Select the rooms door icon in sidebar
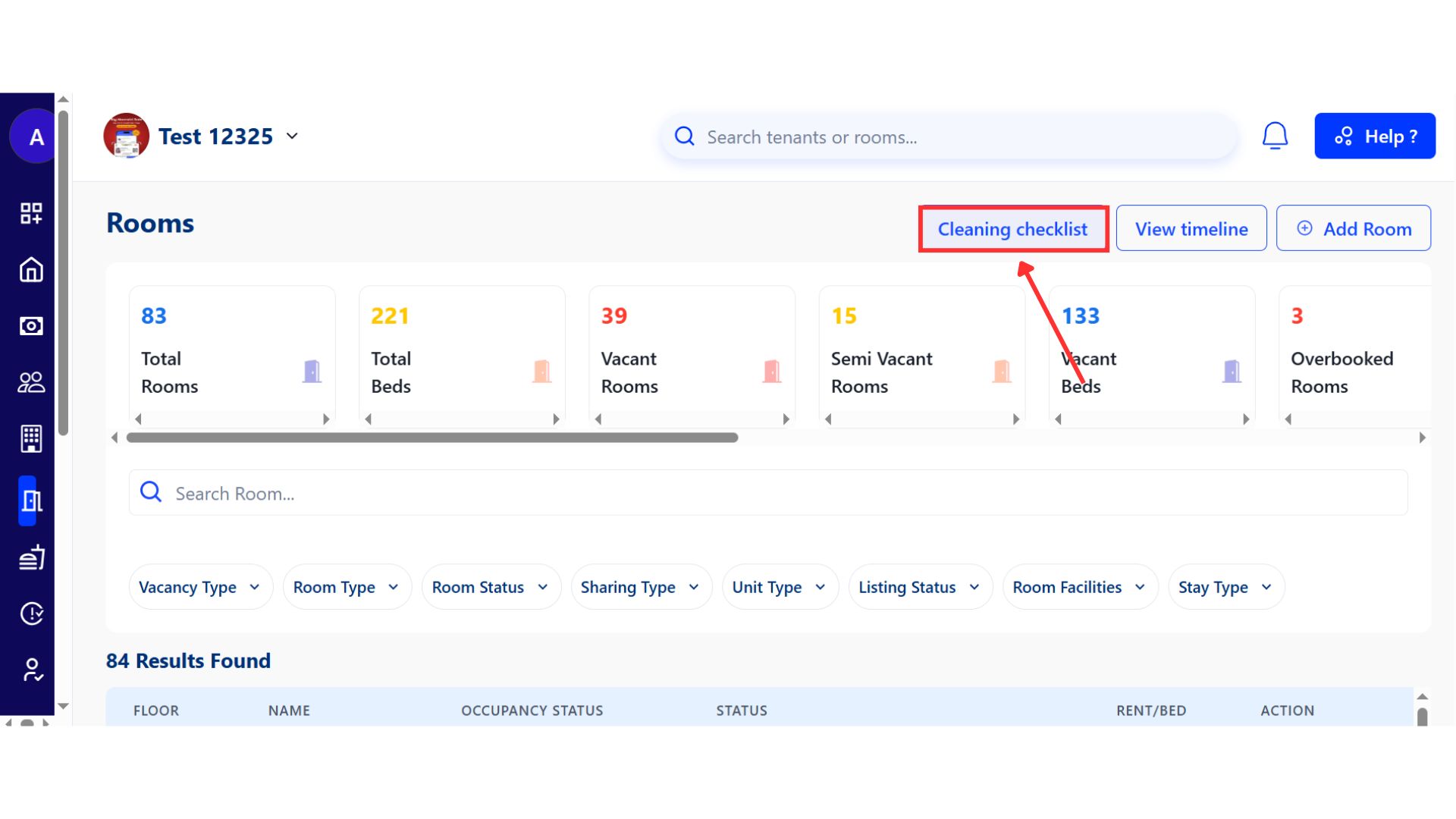This screenshot has width=1456, height=819. click(30, 500)
